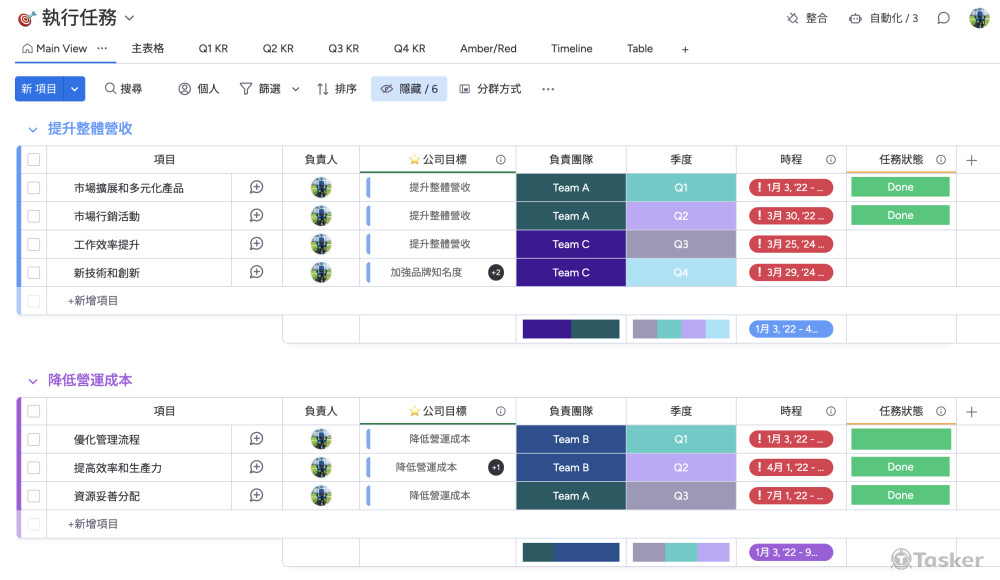Image resolution: width=1000 pixels, height=580 pixels.
Task: Click info icon beside 公司目標 column header
Action: click(x=500, y=160)
